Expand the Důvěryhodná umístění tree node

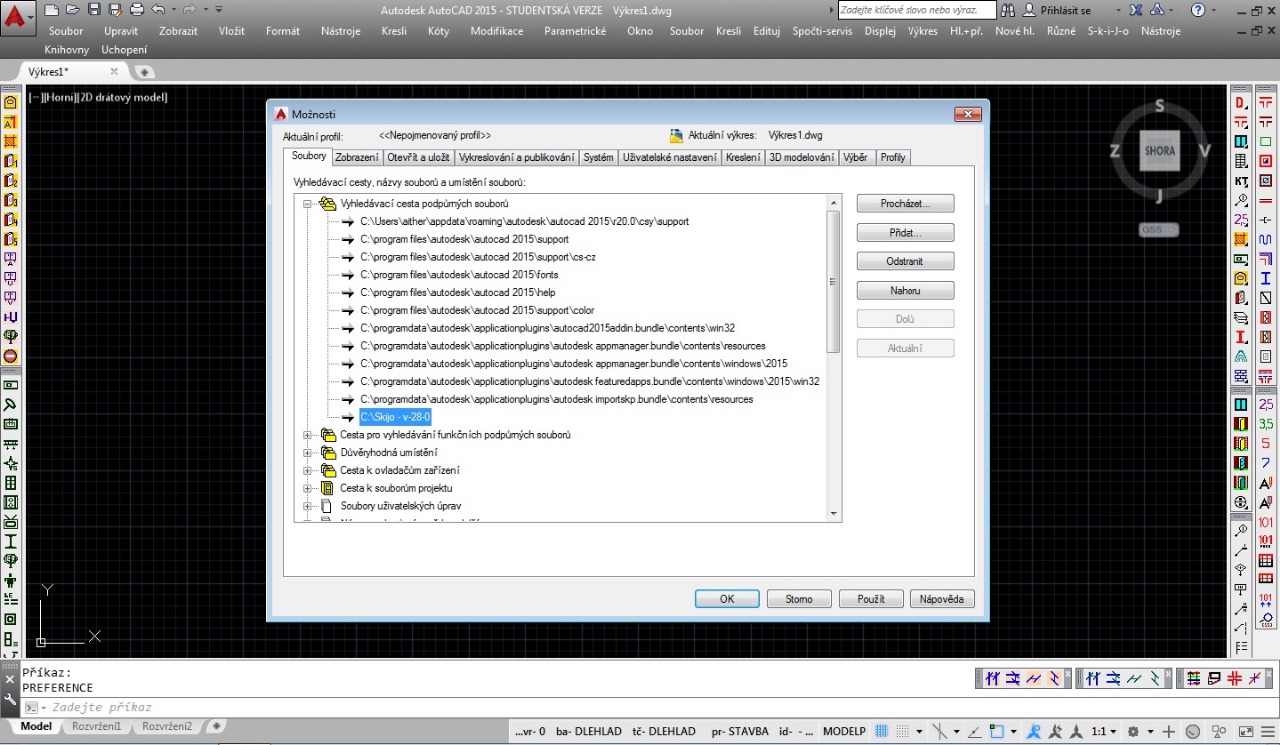pyautogui.click(x=308, y=452)
